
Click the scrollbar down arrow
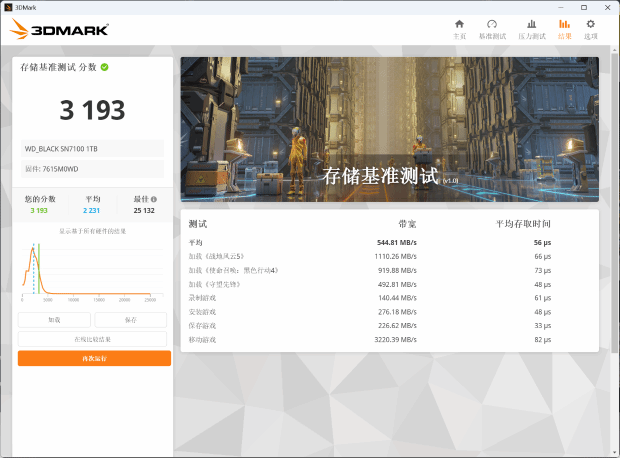point(614,452)
